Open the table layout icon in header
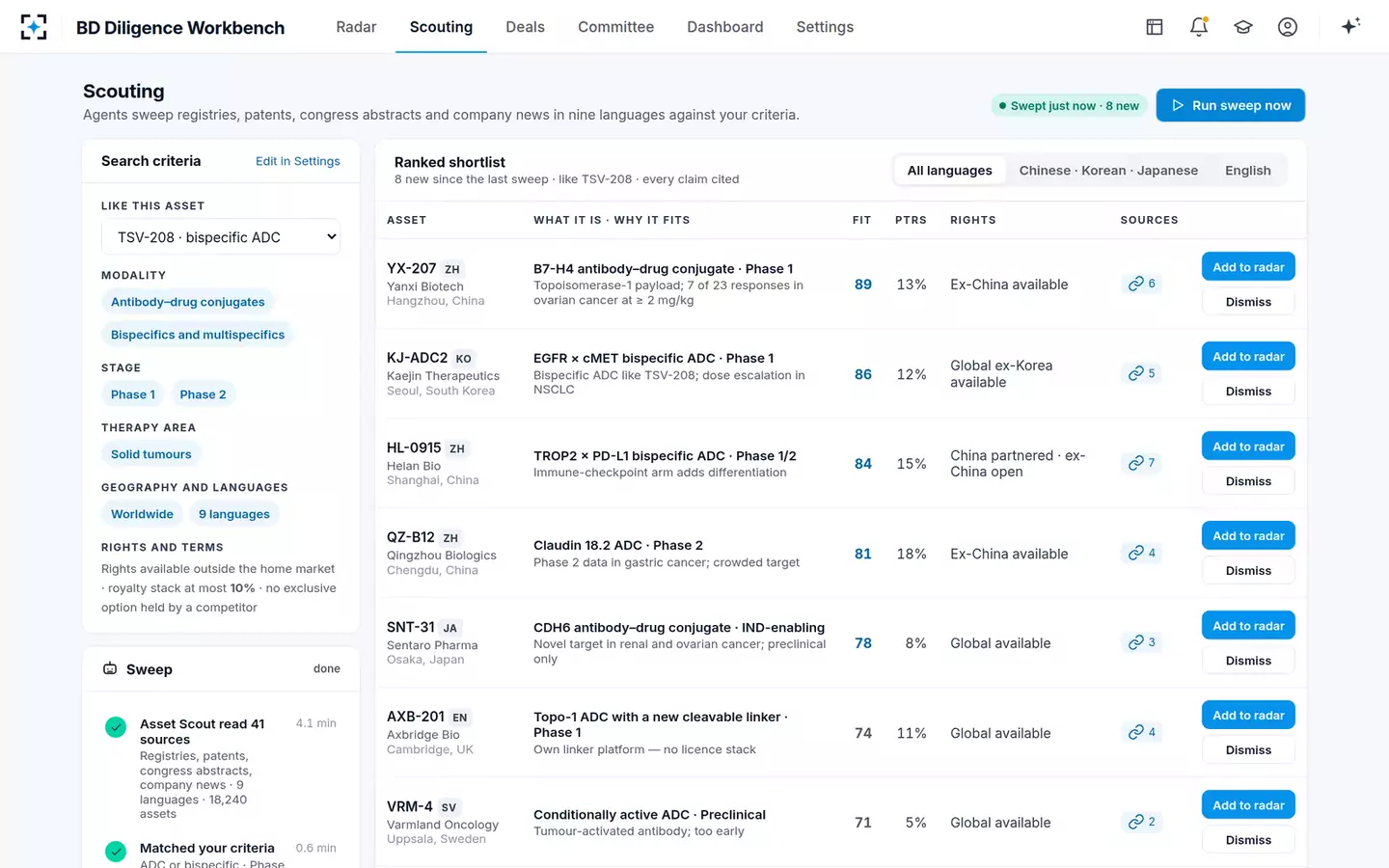This screenshot has width=1389, height=868. coord(1155,27)
